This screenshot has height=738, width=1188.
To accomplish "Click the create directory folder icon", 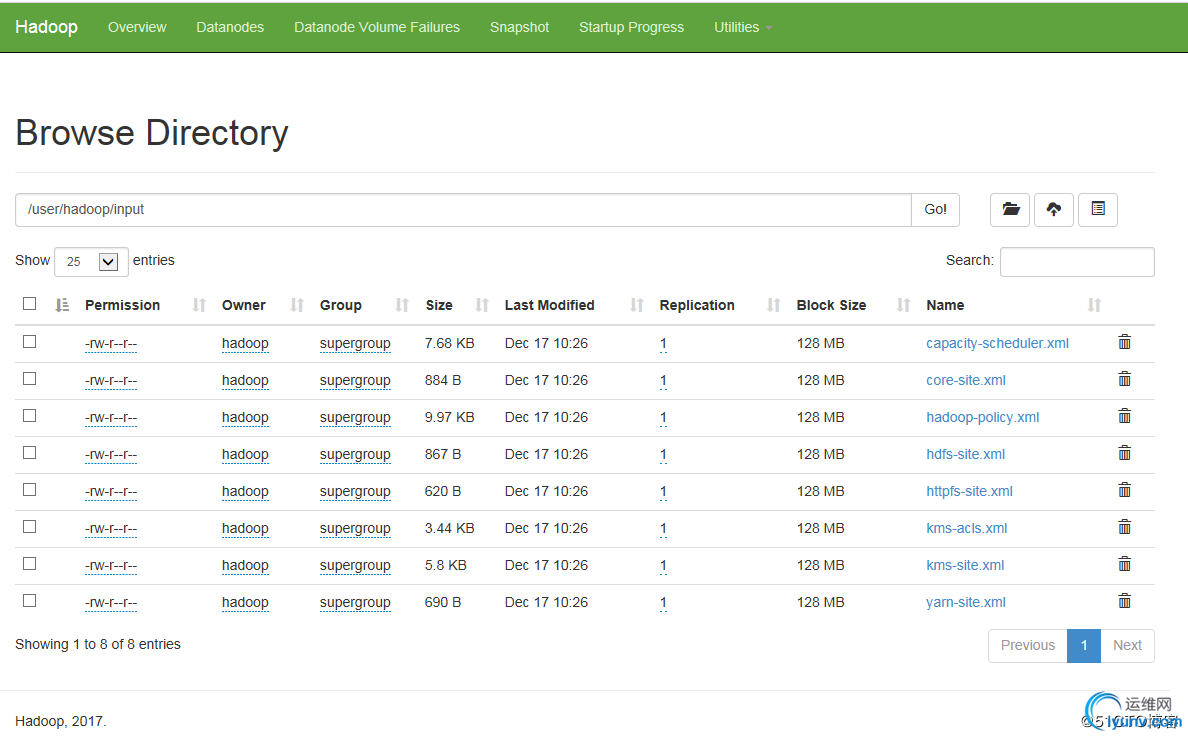I will pos(1010,210).
